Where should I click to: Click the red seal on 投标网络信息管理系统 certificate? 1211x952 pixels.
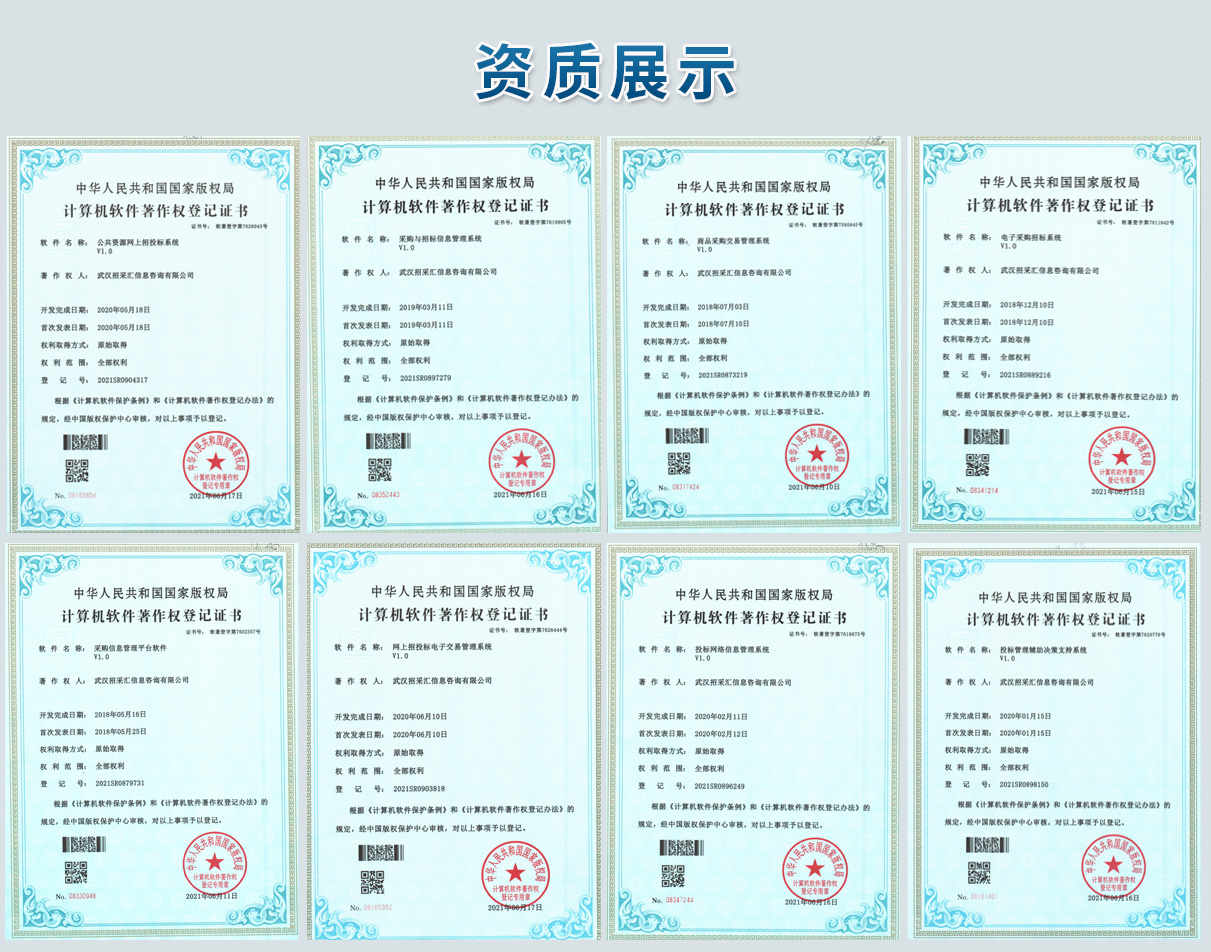point(815,869)
